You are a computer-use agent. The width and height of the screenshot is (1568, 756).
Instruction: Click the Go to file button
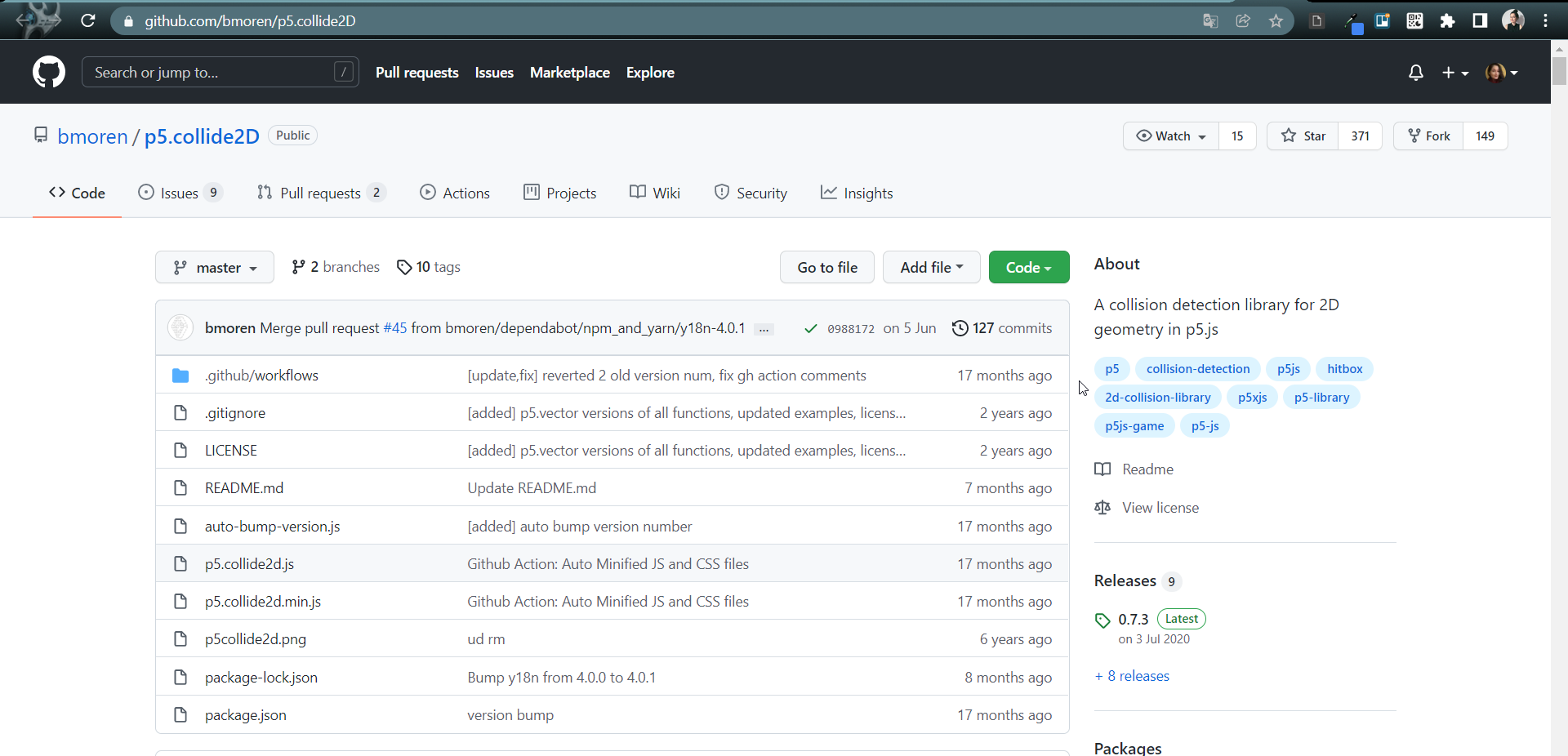(827, 268)
